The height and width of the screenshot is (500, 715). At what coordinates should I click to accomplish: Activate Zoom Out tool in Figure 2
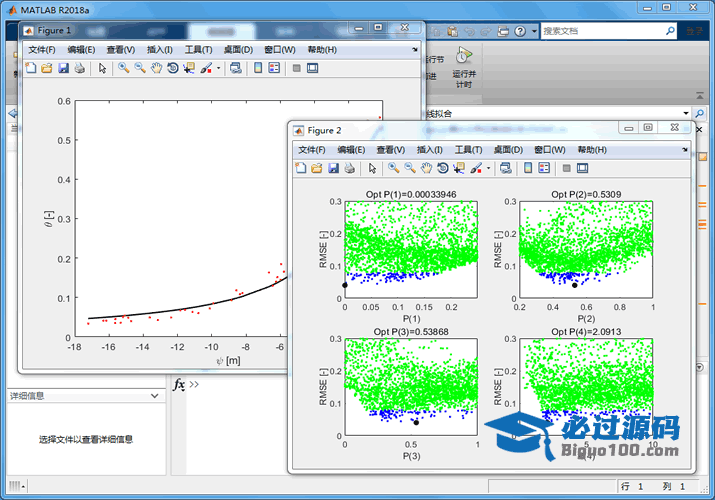409,168
